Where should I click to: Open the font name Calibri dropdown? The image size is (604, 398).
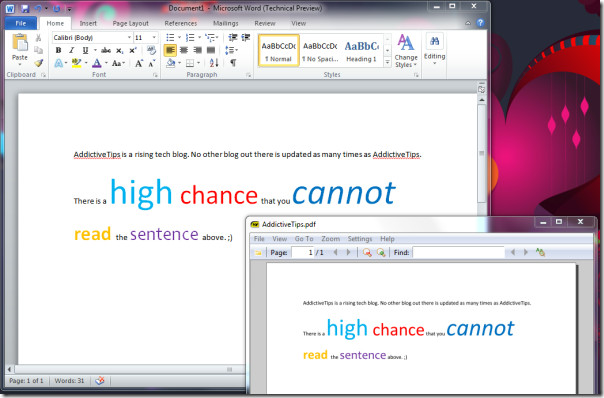coord(129,37)
